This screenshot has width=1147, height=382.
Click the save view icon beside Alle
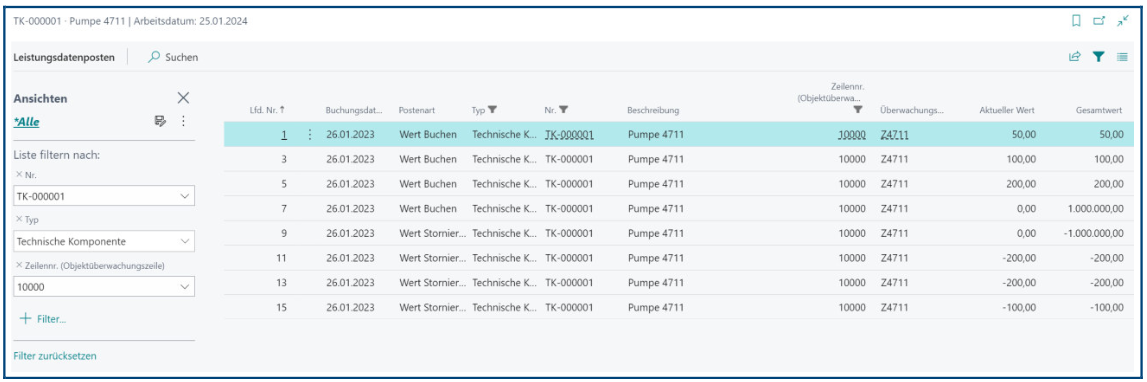160,121
